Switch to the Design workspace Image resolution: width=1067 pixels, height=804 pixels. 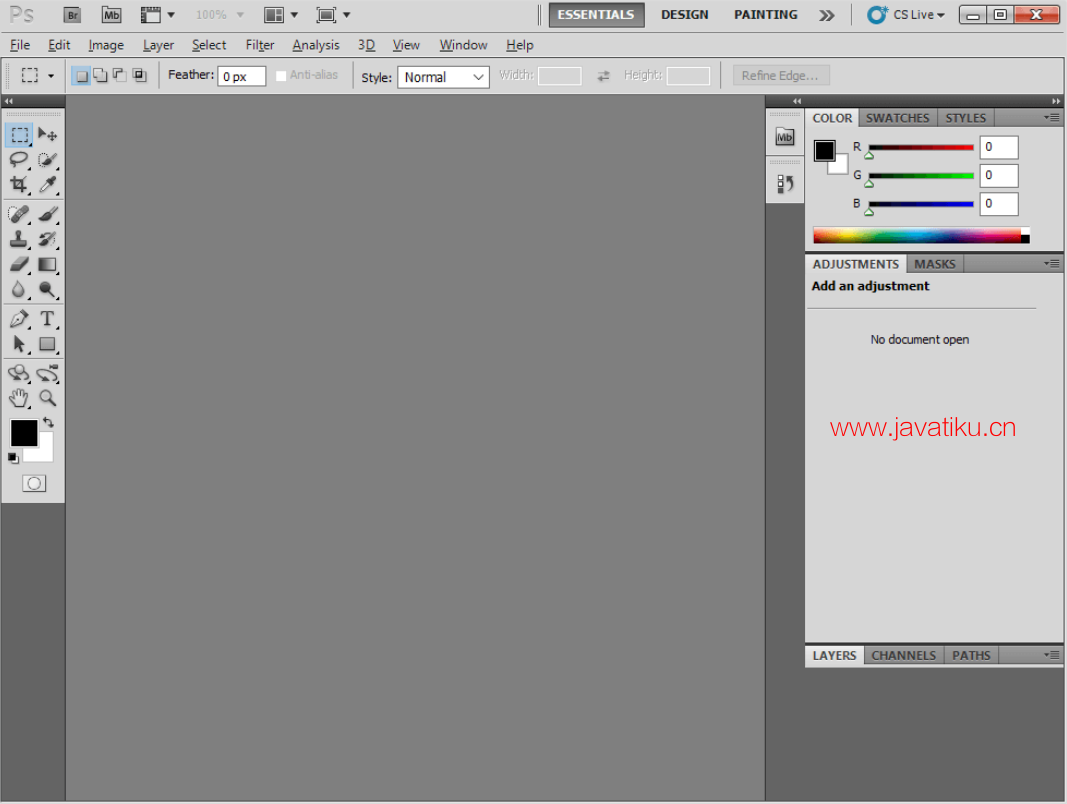point(685,15)
